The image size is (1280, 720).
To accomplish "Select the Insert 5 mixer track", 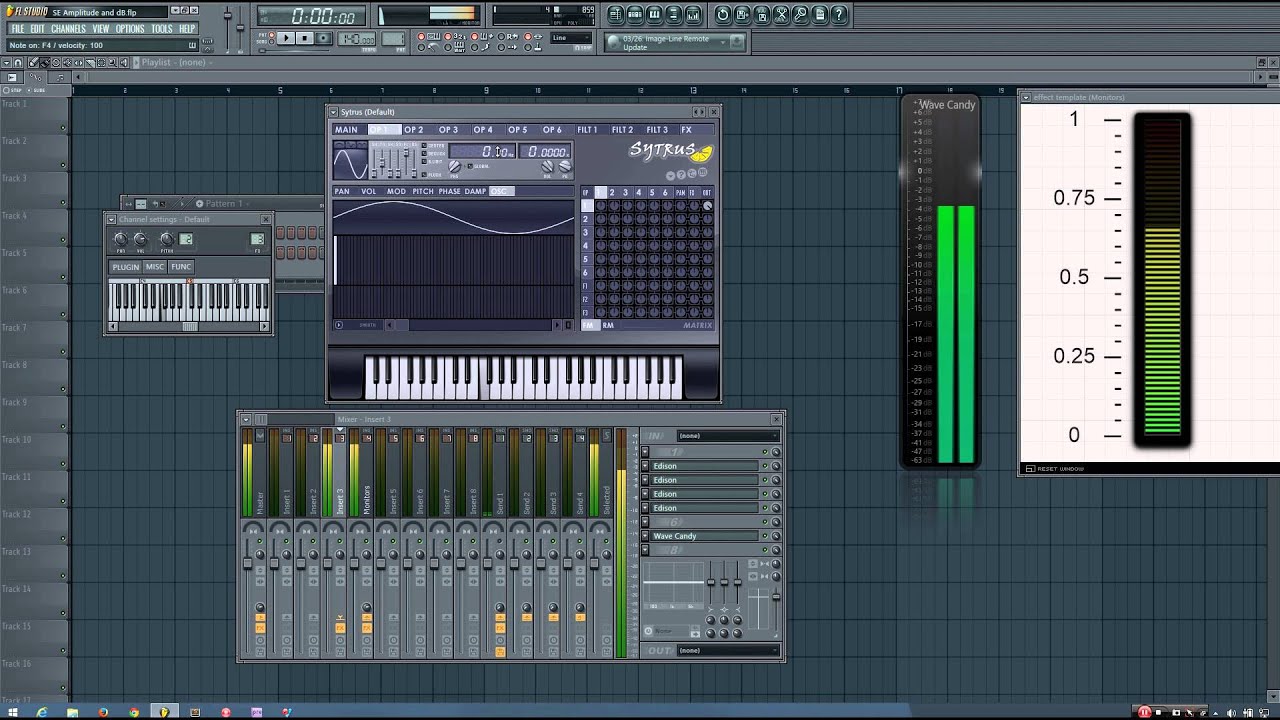I will click(x=387, y=472).
